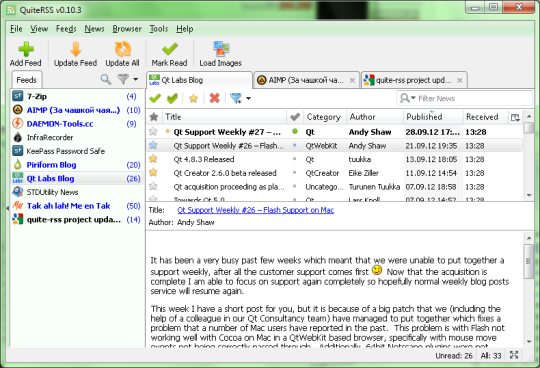Toggle star on Qt acquisition proceeding row
Image resolution: width=540 pixels, height=368 pixels.
pyautogui.click(x=153, y=187)
